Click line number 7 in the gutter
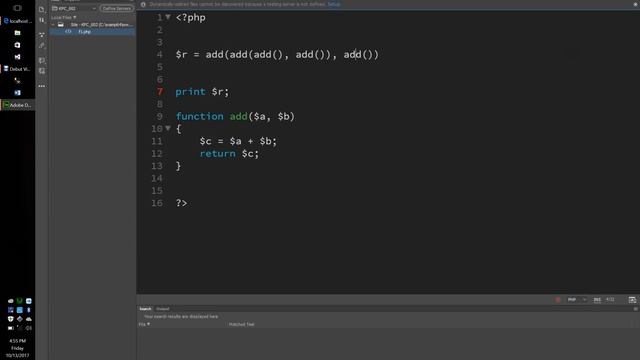The image size is (640, 360). (x=160, y=92)
